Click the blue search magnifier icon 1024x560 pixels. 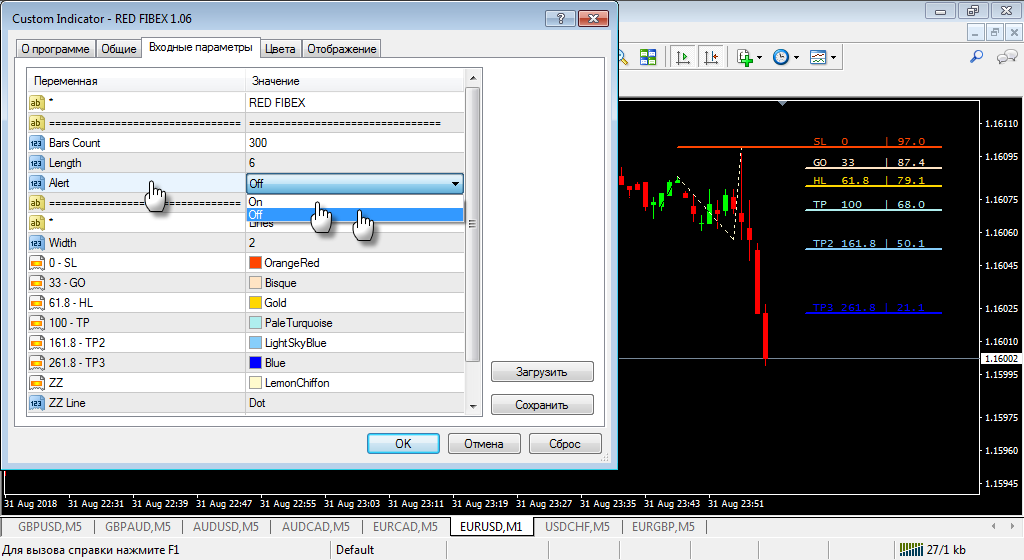976,57
